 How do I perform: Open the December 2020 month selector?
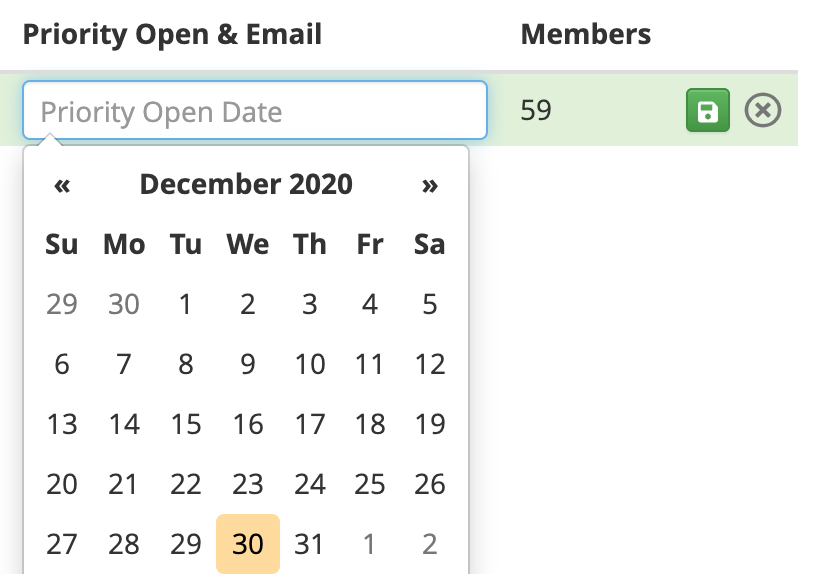click(246, 184)
